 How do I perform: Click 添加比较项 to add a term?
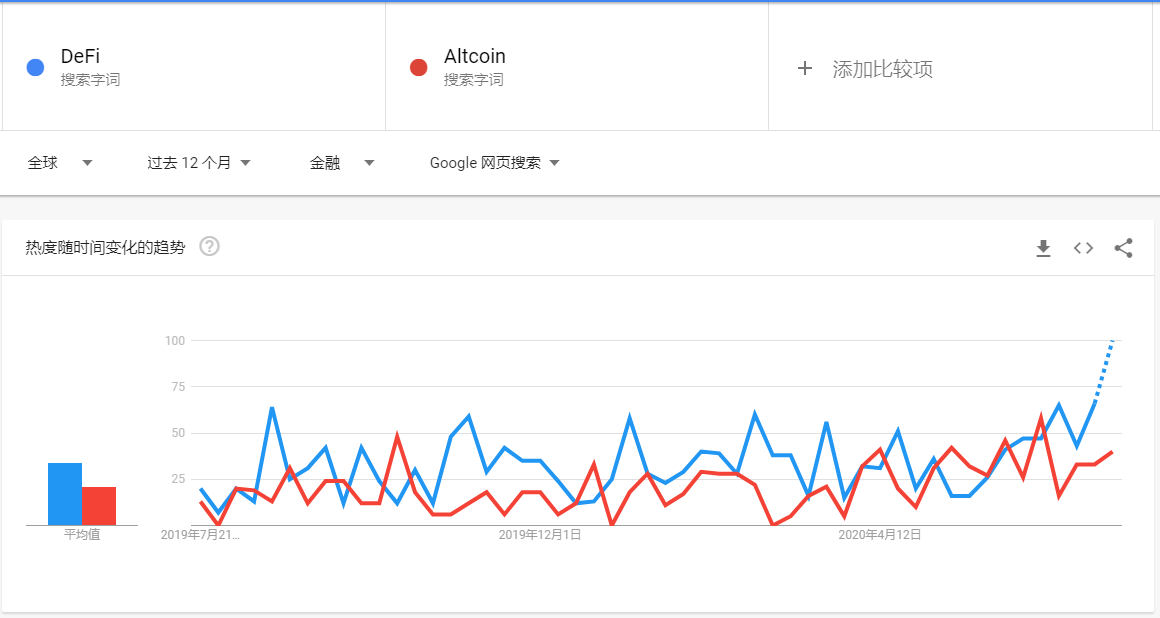(882, 69)
